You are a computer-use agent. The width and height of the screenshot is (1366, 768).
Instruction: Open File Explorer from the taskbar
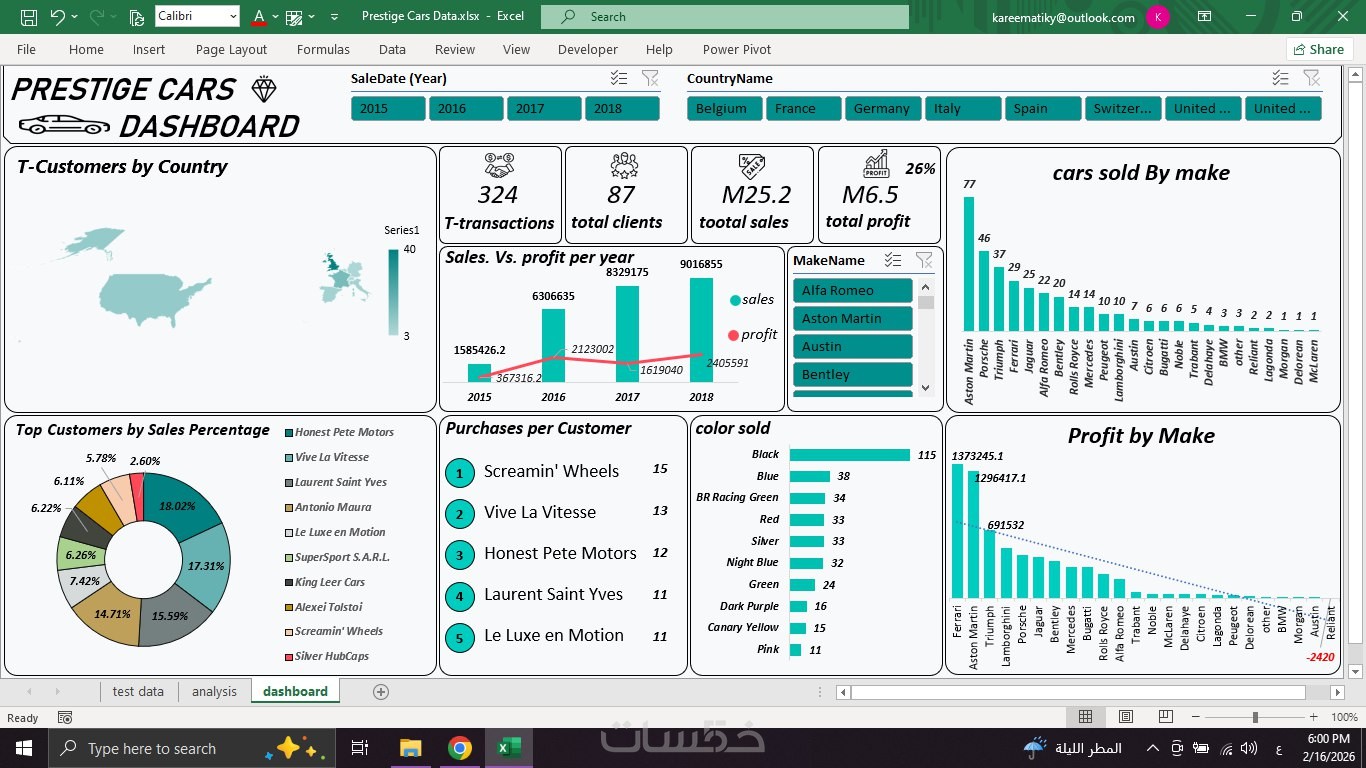[410, 748]
